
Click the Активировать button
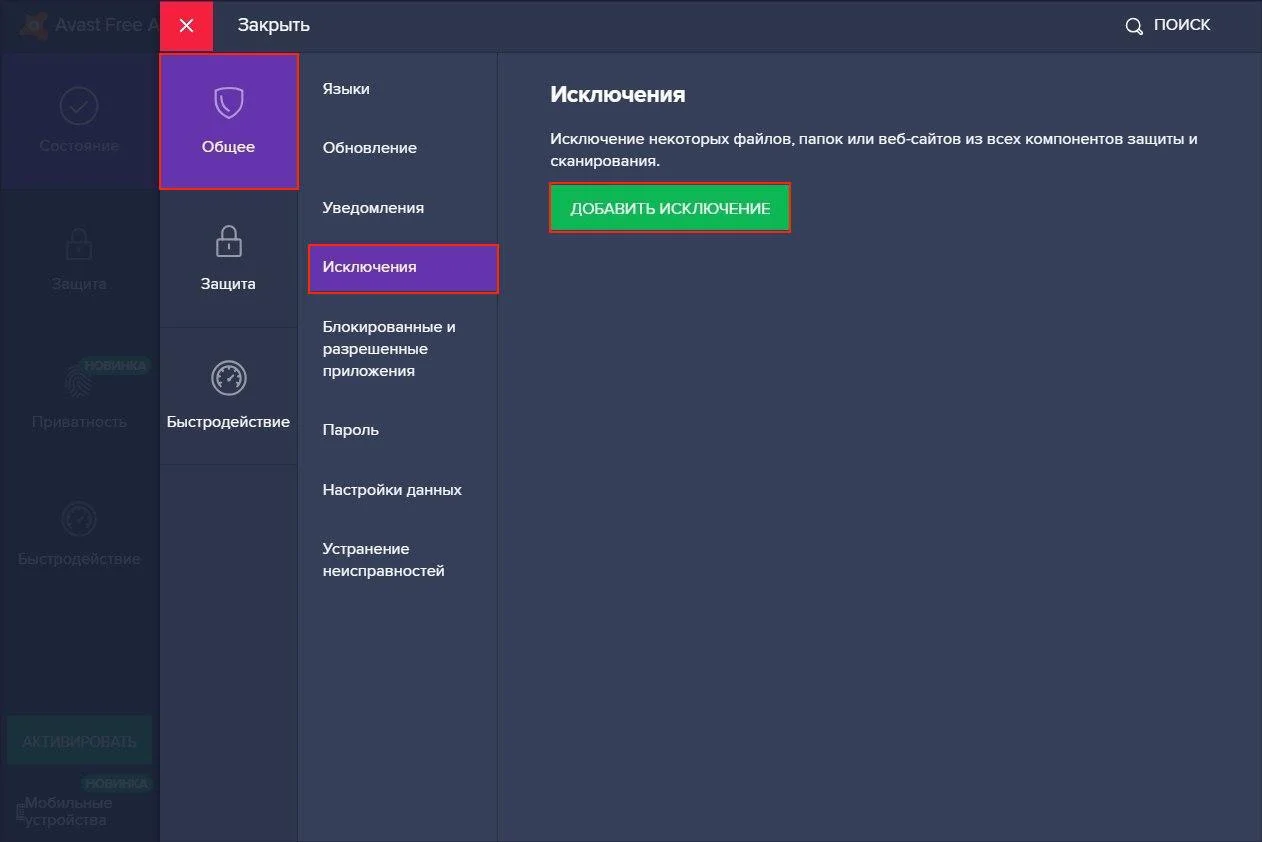[x=79, y=742]
